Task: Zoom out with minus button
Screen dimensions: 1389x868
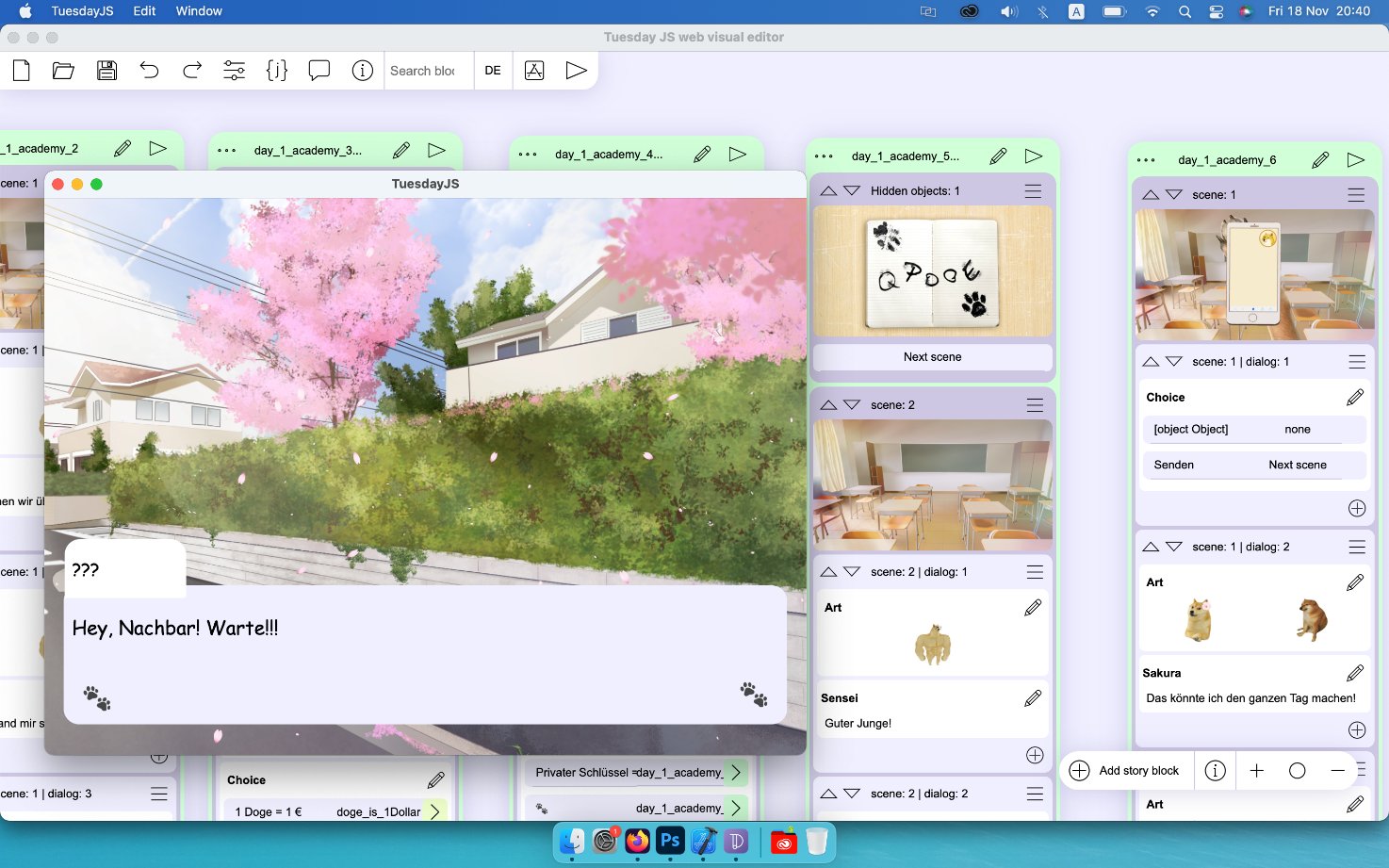Action: click(x=1338, y=771)
